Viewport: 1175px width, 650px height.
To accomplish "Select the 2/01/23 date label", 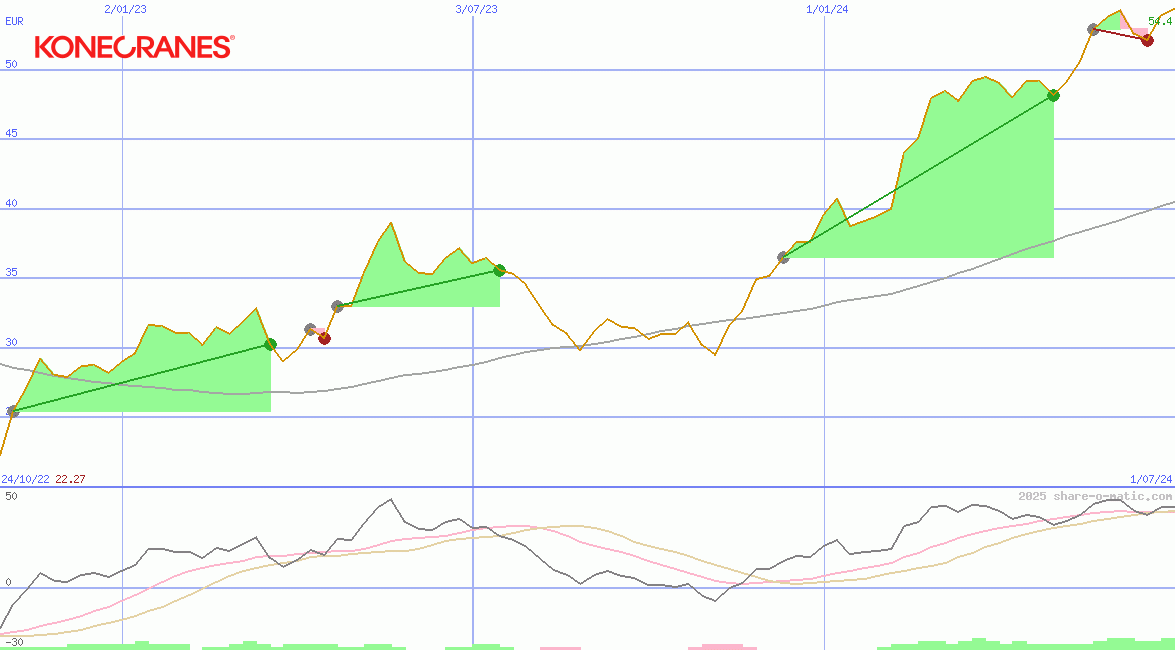I will point(125,9).
